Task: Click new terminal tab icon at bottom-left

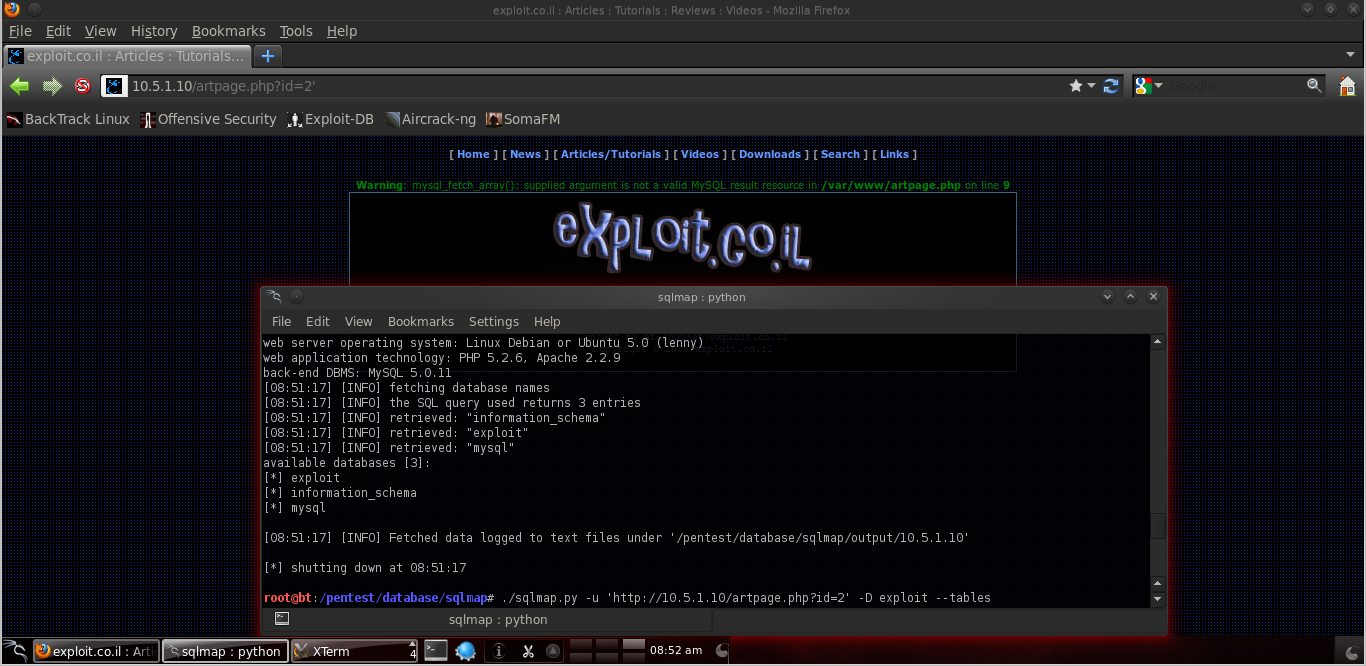Action: tap(281, 619)
